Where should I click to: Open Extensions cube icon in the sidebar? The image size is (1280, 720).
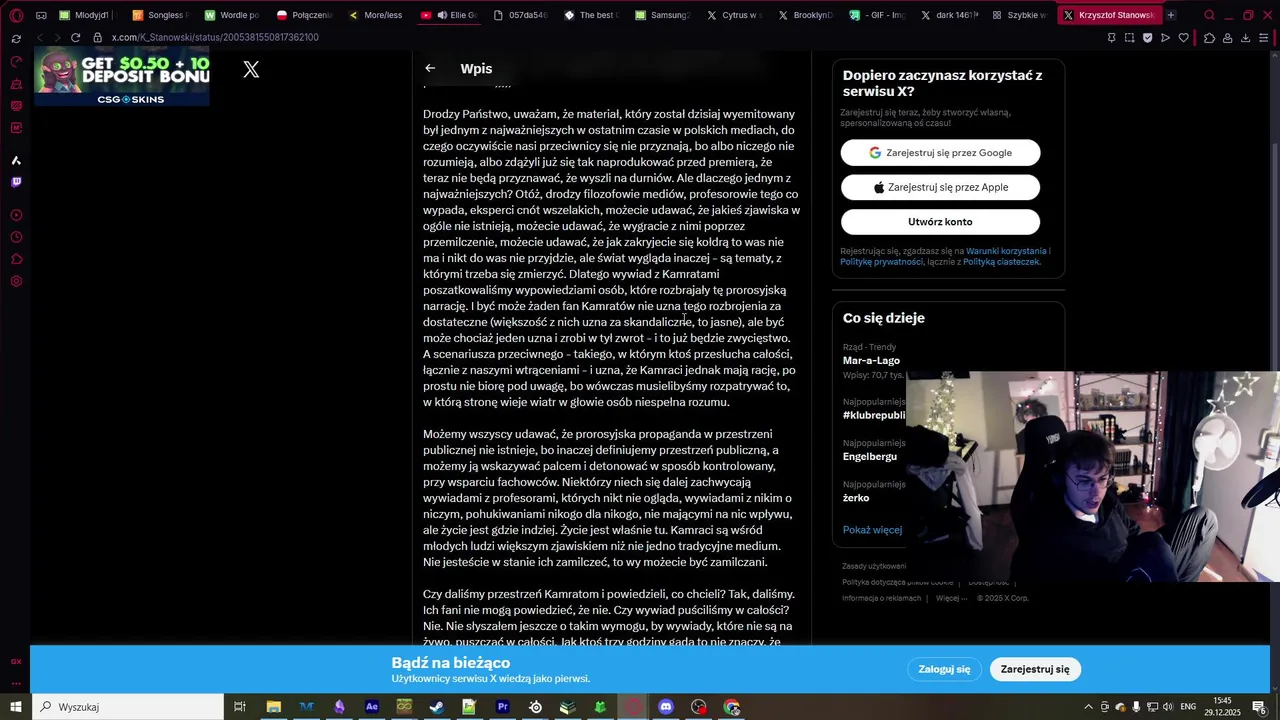[x=16, y=259]
